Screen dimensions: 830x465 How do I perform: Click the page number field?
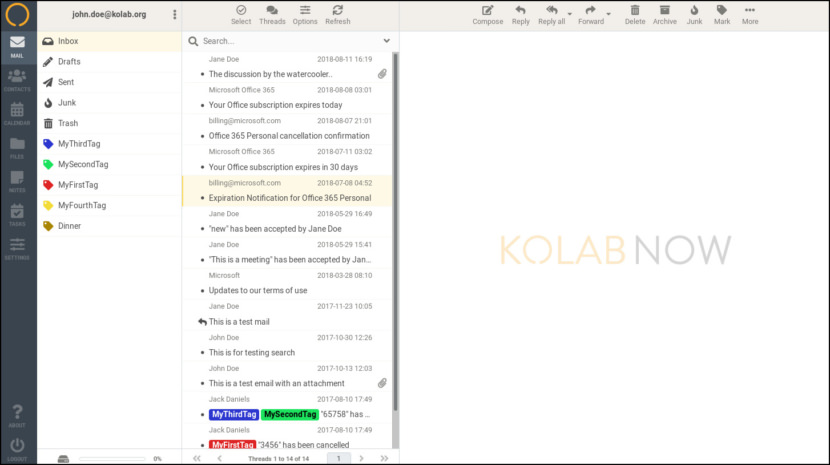[x=339, y=458]
